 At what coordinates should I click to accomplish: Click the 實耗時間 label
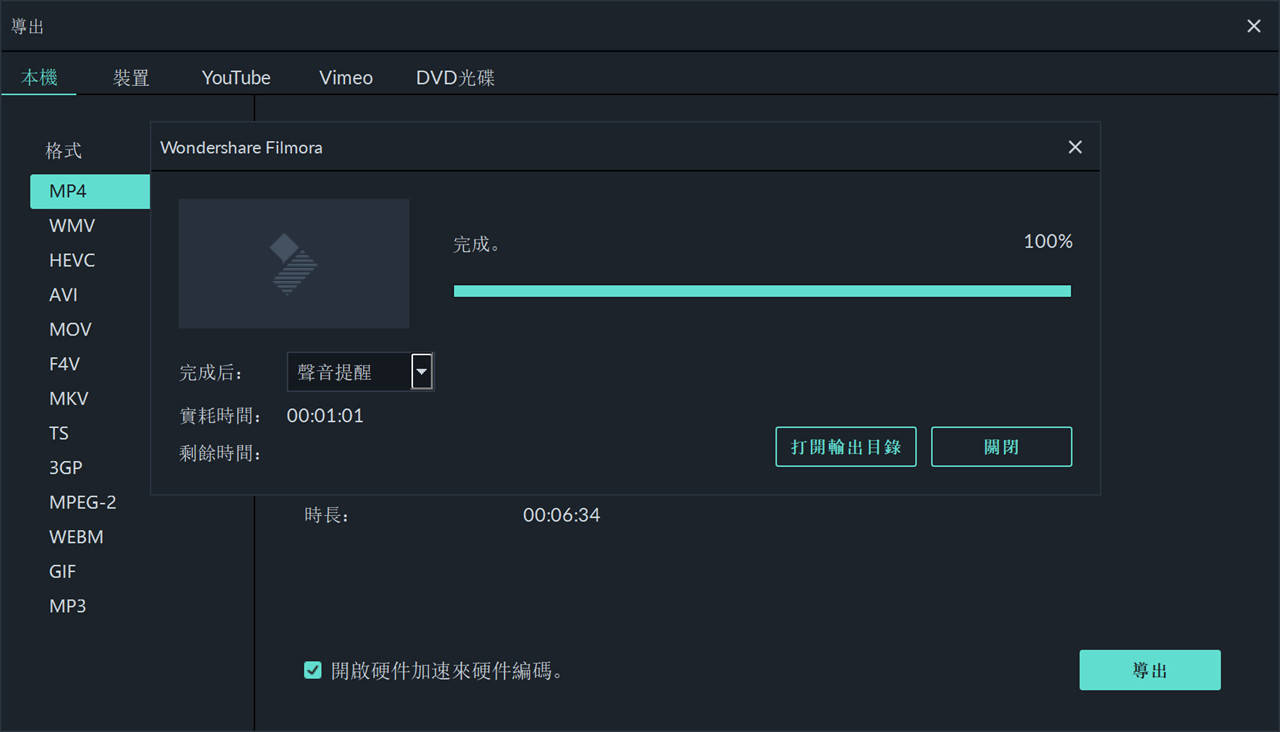point(221,416)
